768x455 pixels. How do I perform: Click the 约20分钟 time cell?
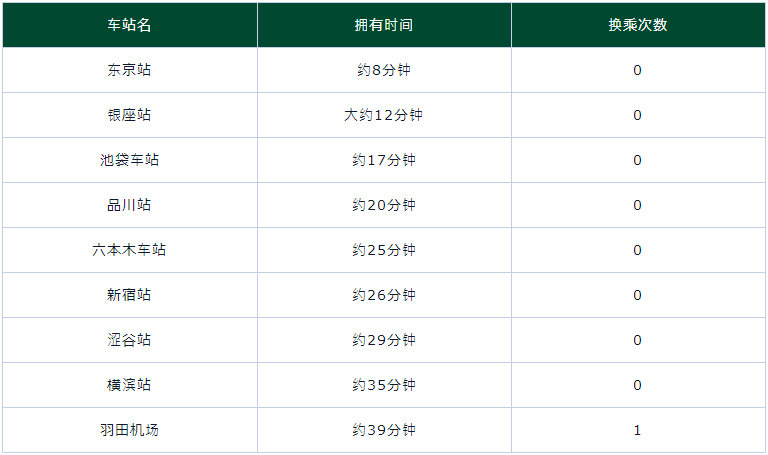[384, 205]
